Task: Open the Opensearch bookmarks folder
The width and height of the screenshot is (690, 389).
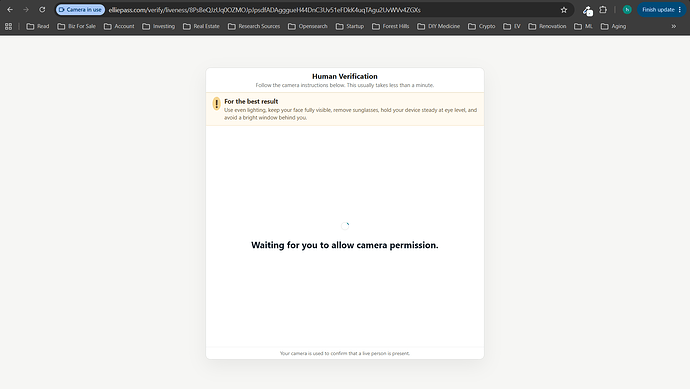Action: point(308,26)
